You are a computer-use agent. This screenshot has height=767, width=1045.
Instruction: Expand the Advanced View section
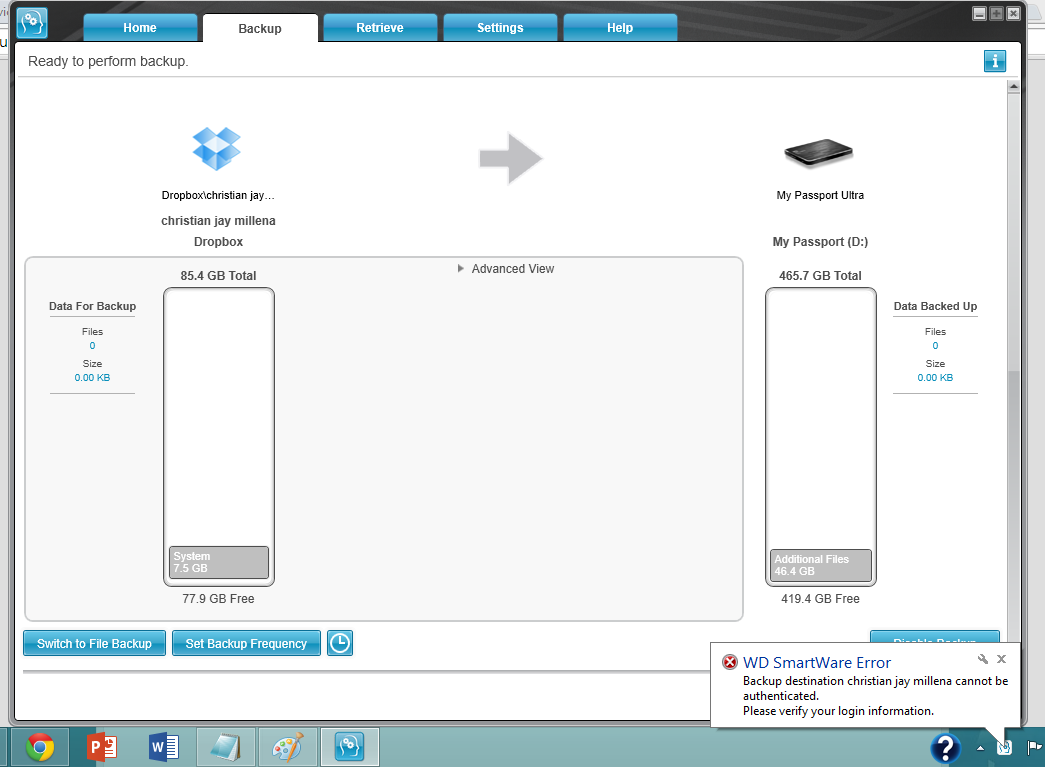coord(507,269)
